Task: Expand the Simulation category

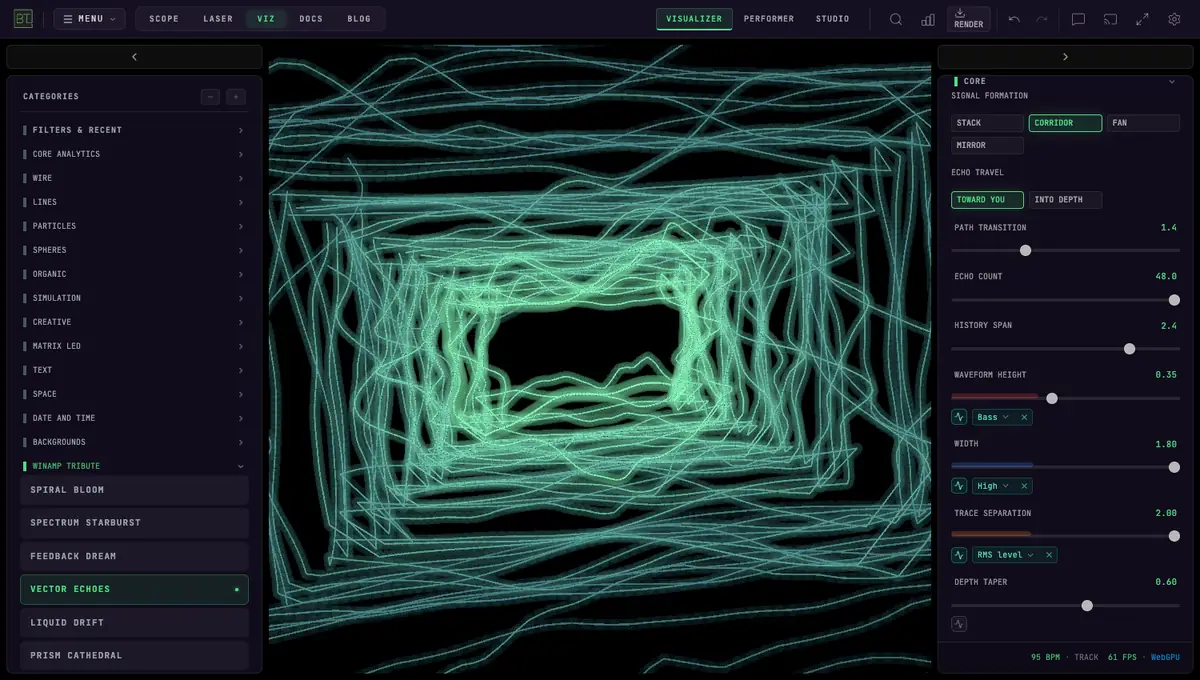Action: (x=134, y=298)
